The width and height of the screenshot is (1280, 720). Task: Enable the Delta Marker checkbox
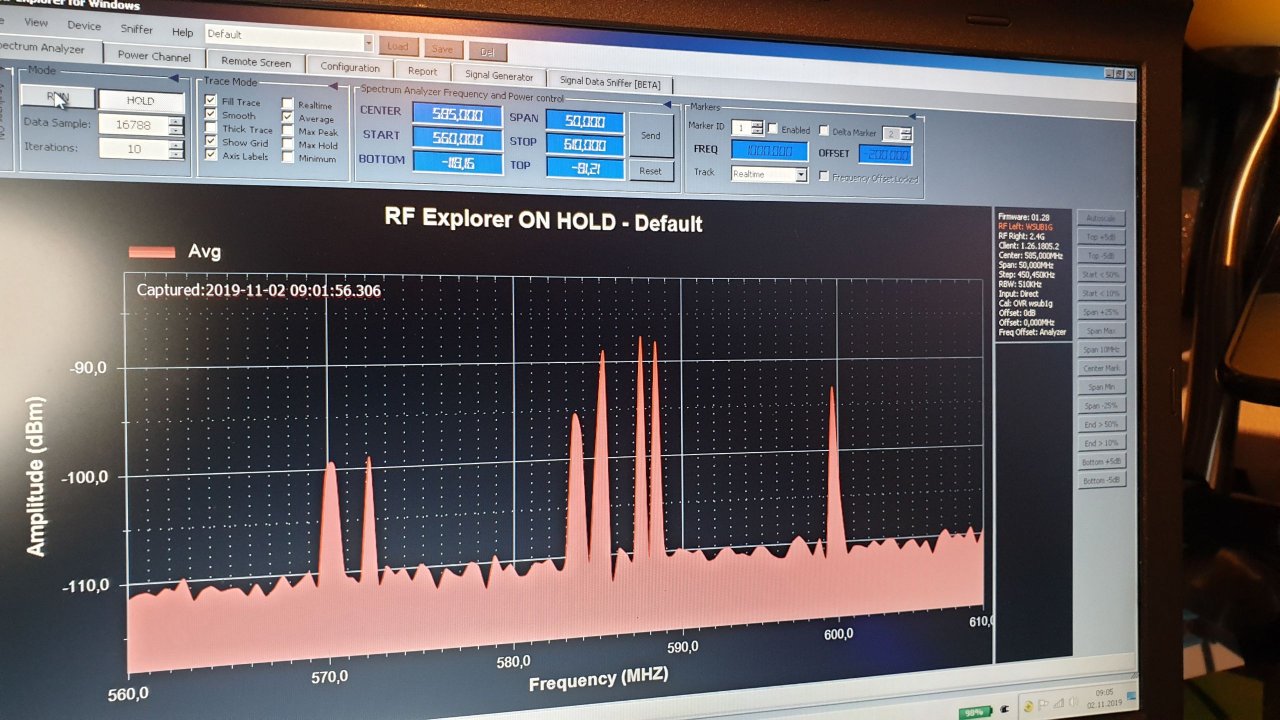click(x=824, y=131)
